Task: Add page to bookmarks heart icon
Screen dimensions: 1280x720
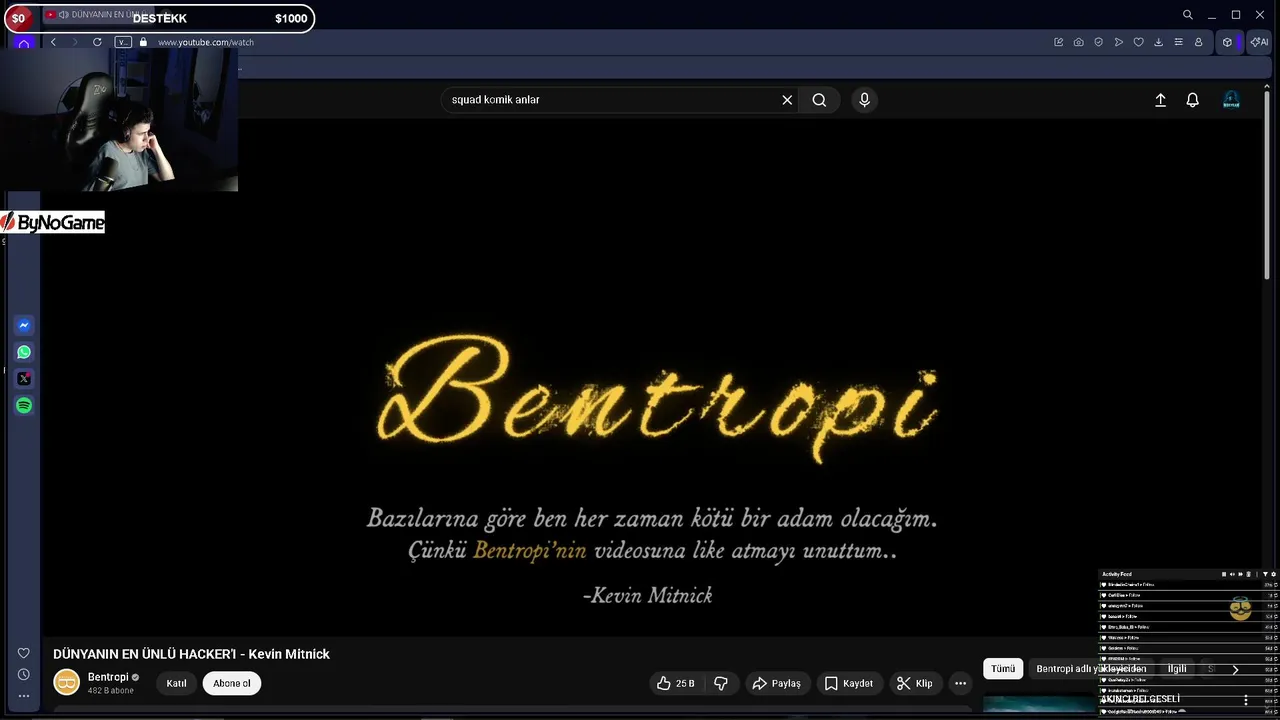Action: click(1138, 42)
